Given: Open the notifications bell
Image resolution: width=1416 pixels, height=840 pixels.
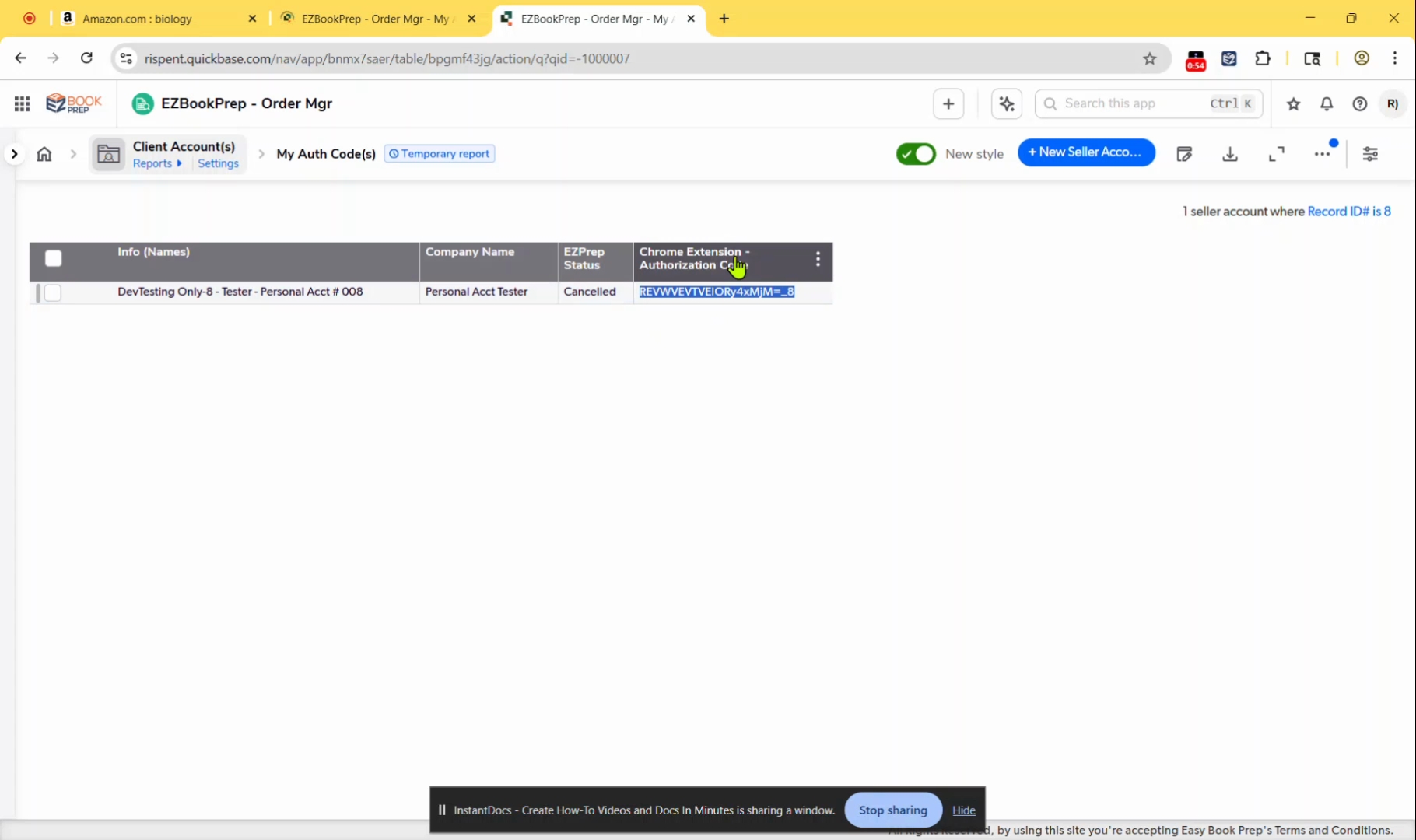Looking at the screenshot, I should 1327,103.
